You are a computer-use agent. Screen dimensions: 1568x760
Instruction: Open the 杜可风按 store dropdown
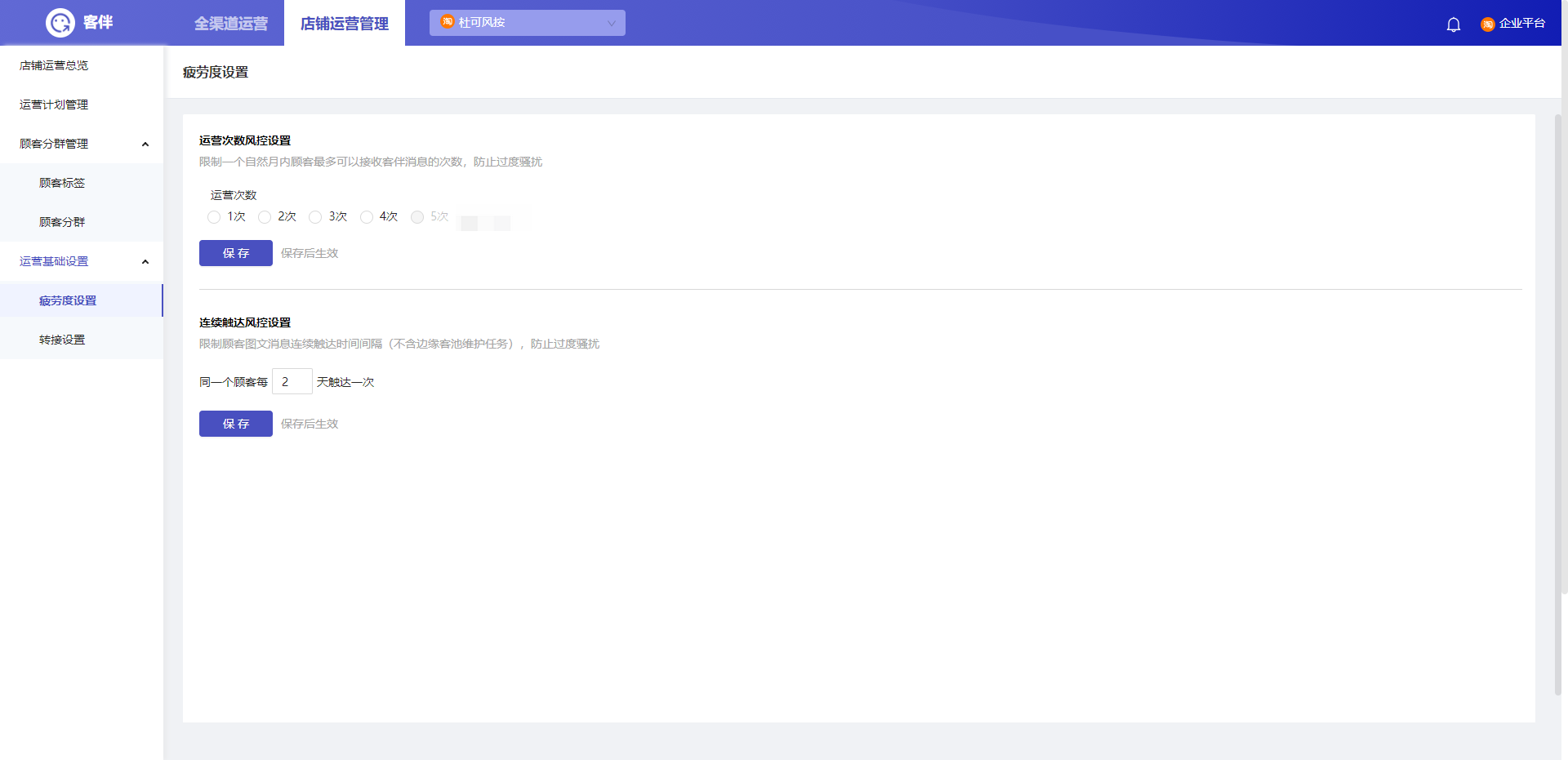(x=528, y=23)
